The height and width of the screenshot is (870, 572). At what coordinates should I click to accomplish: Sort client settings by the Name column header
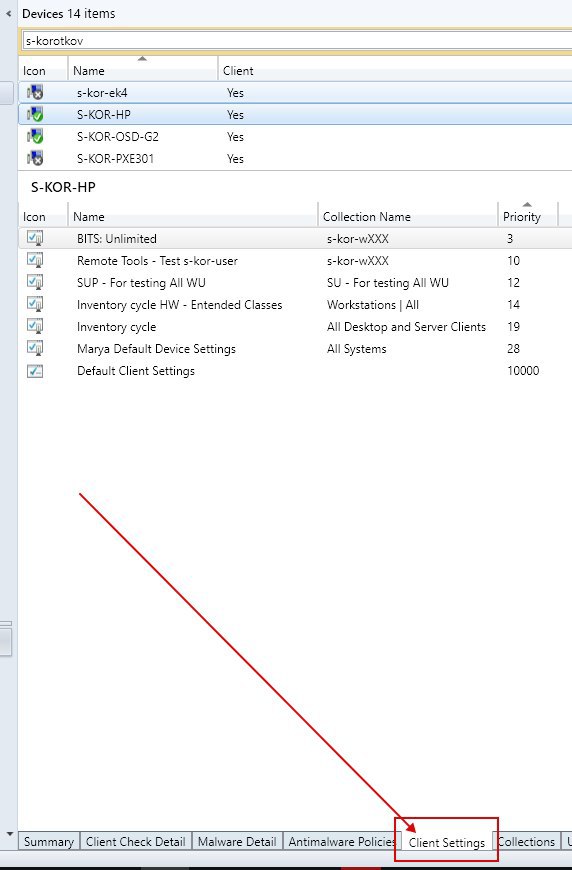[193, 216]
